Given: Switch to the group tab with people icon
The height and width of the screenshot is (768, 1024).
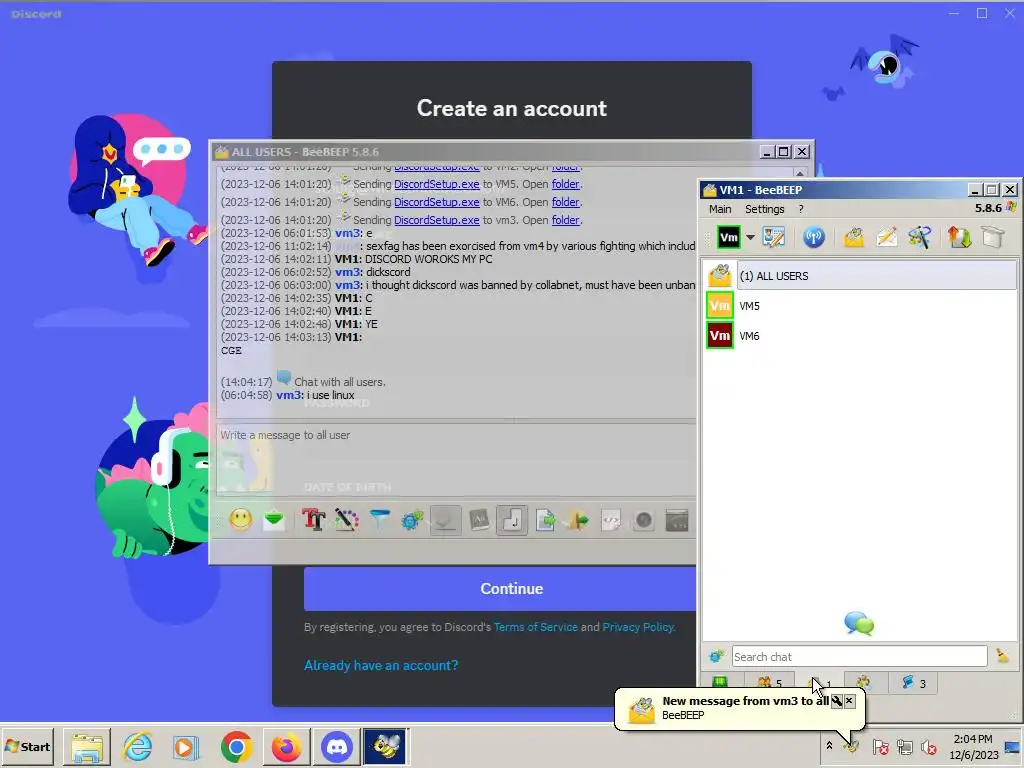Looking at the screenshot, I should 864,683.
